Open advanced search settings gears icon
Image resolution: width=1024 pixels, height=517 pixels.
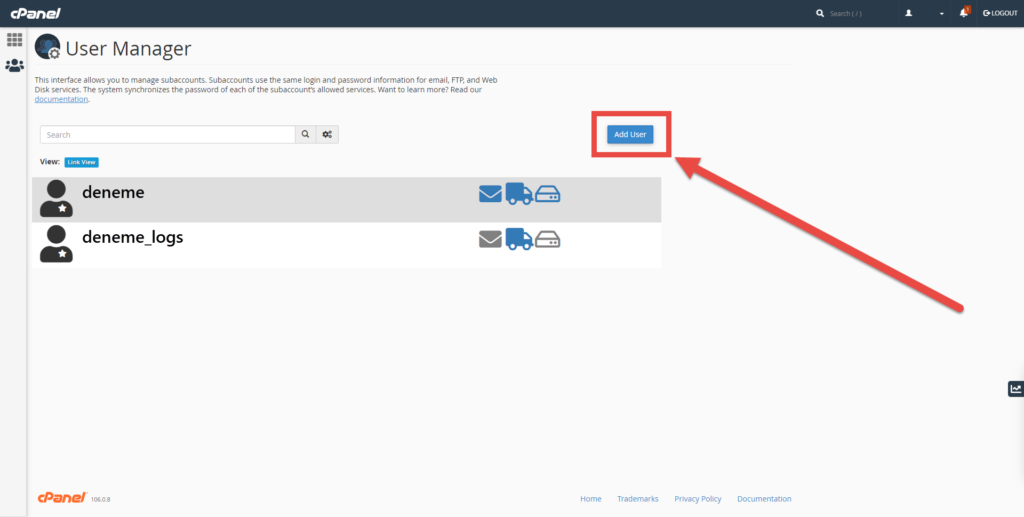click(x=327, y=134)
